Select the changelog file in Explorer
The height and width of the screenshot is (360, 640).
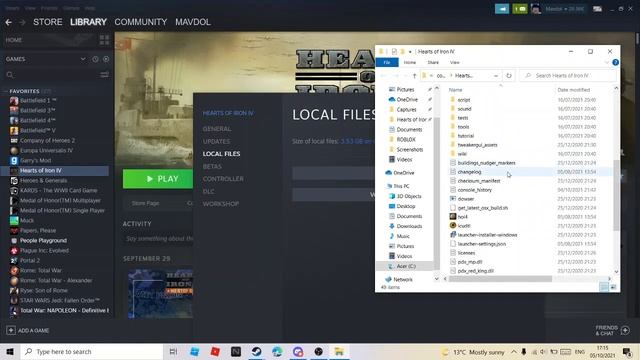(x=465, y=172)
